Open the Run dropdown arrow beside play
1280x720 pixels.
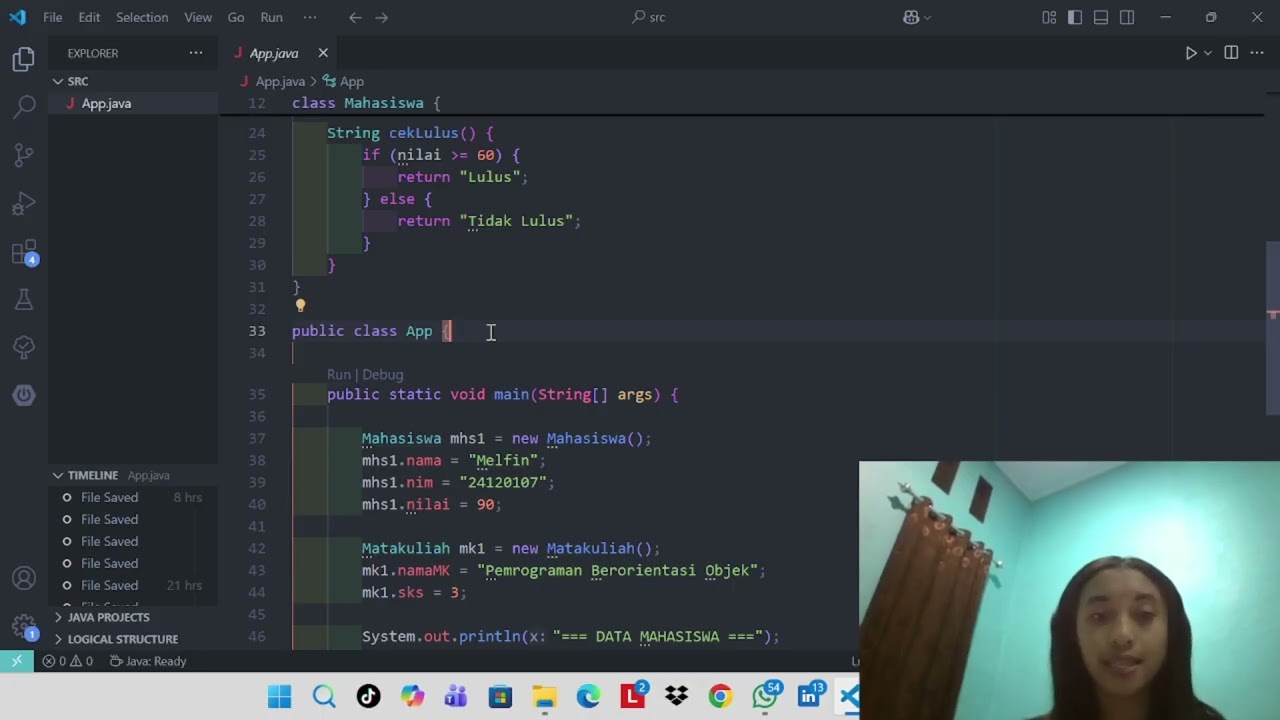tap(1208, 53)
